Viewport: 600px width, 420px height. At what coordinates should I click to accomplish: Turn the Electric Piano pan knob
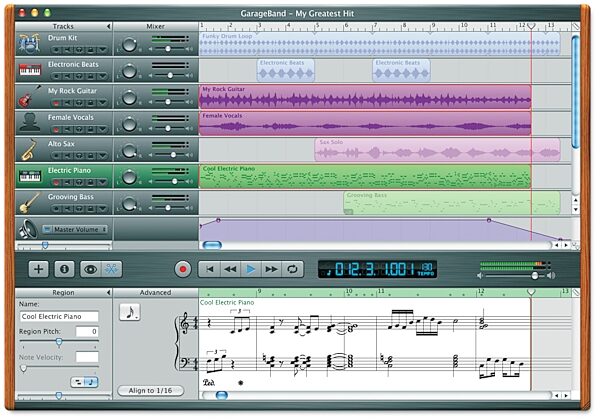[129, 177]
